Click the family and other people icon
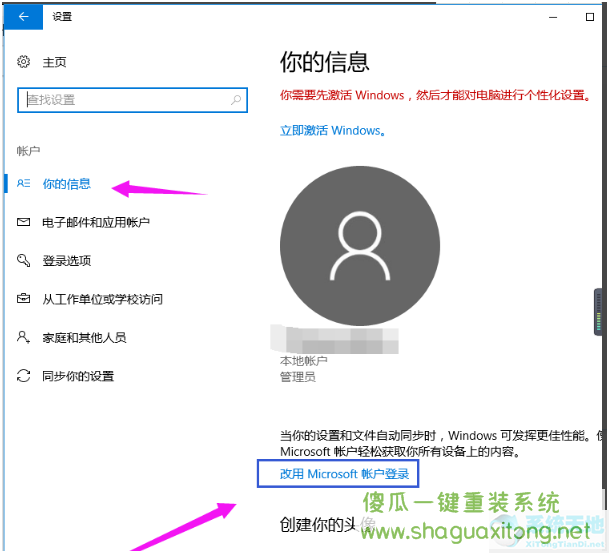 tap(23, 337)
